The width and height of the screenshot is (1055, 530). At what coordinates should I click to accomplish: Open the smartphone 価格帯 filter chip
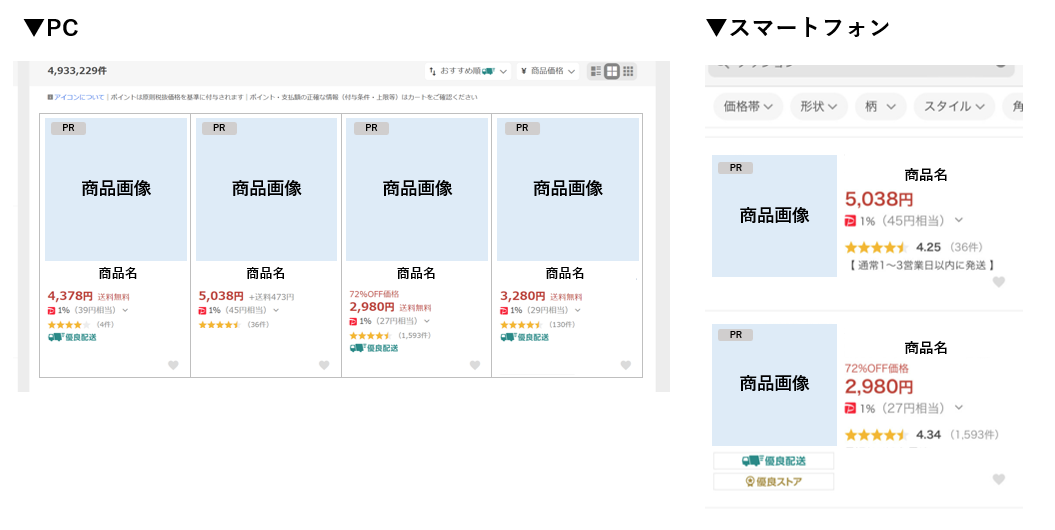[x=748, y=106]
